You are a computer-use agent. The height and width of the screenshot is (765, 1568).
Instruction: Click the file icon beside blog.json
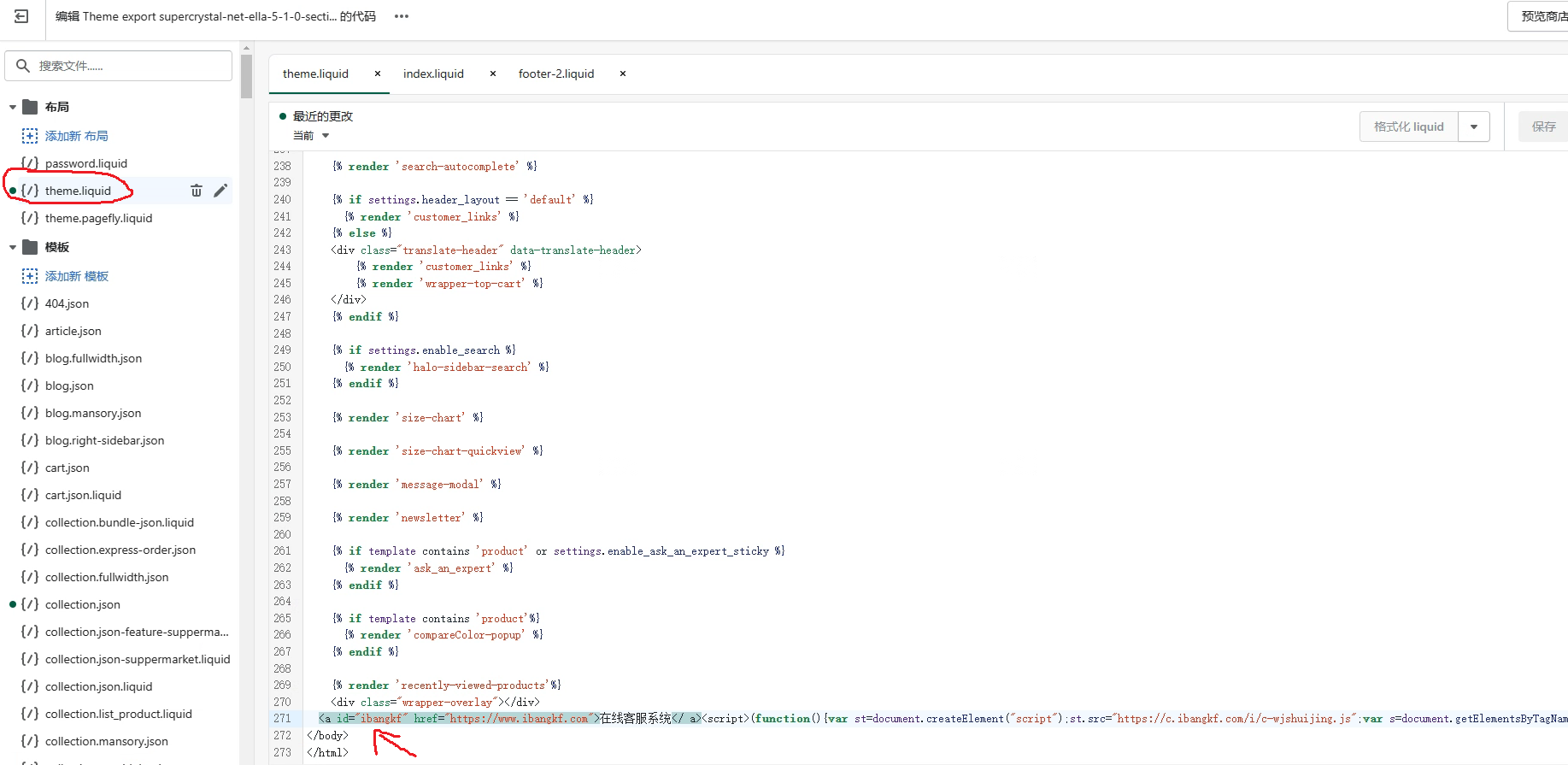tap(30, 385)
